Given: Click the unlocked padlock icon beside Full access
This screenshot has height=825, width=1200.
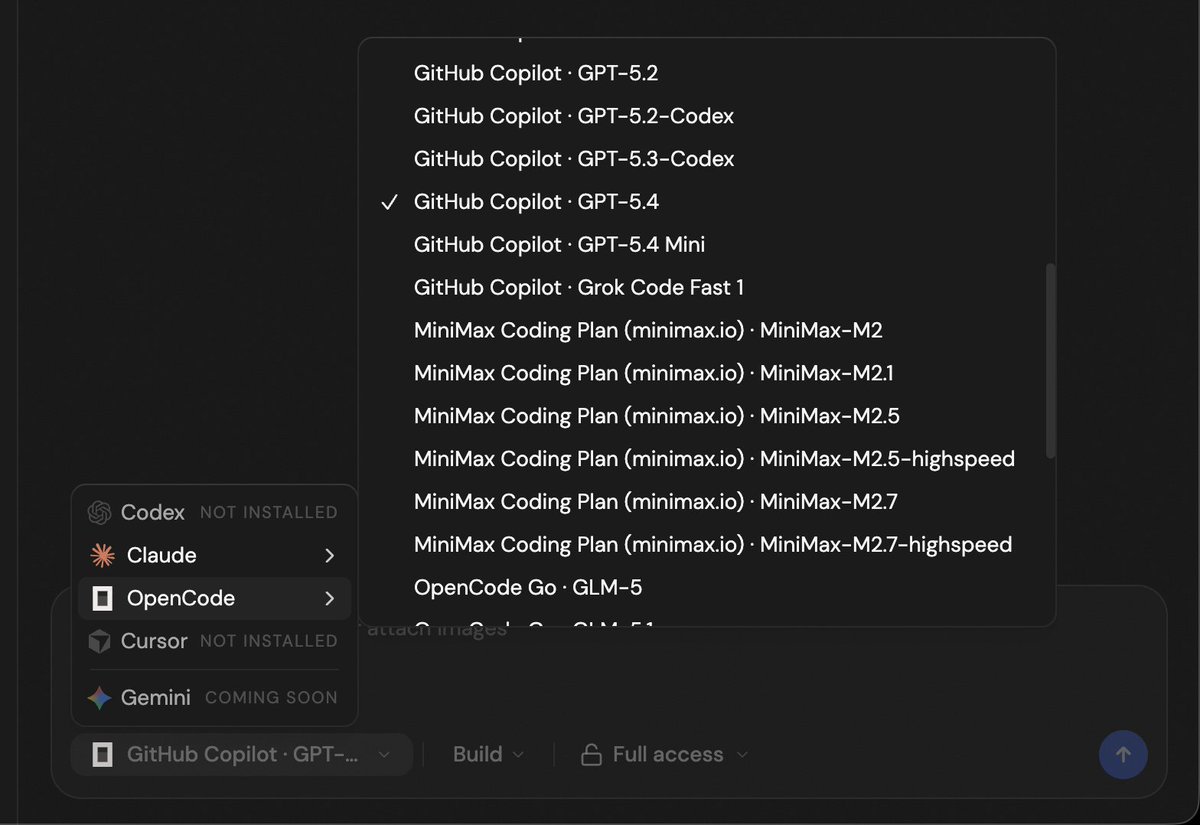Looking at the screenshot, I should coord(592,754).
